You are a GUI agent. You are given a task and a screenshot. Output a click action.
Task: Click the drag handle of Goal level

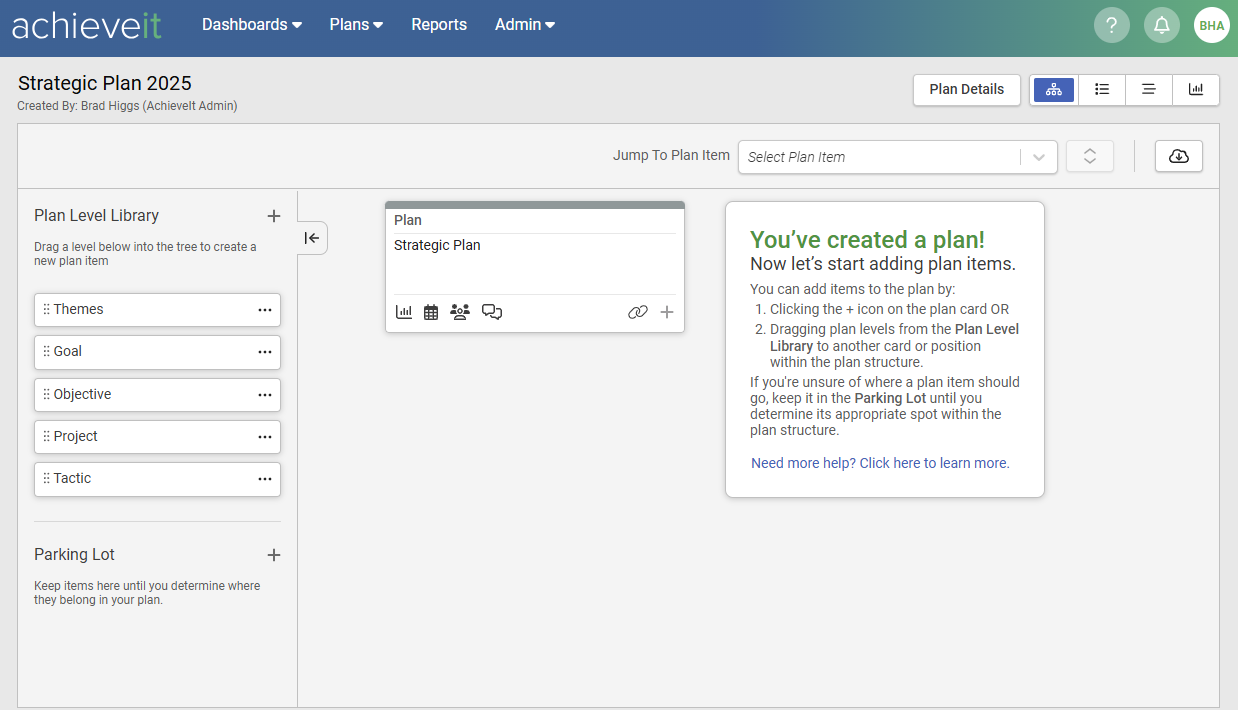pyautogui.click(x=46, y=352)
